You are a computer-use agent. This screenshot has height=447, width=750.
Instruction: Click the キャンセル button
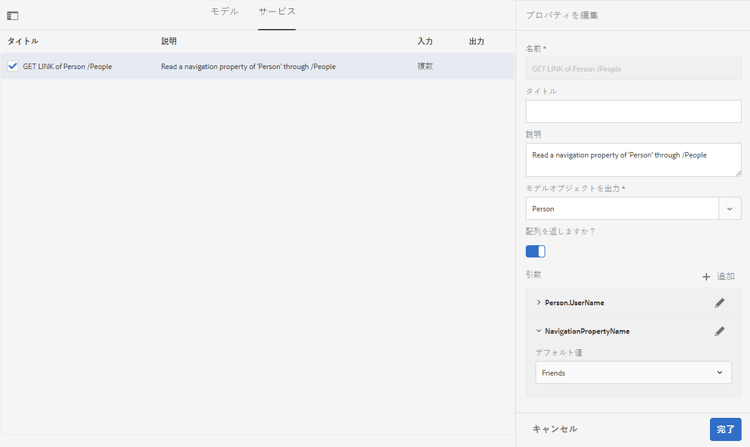point(555,429)
